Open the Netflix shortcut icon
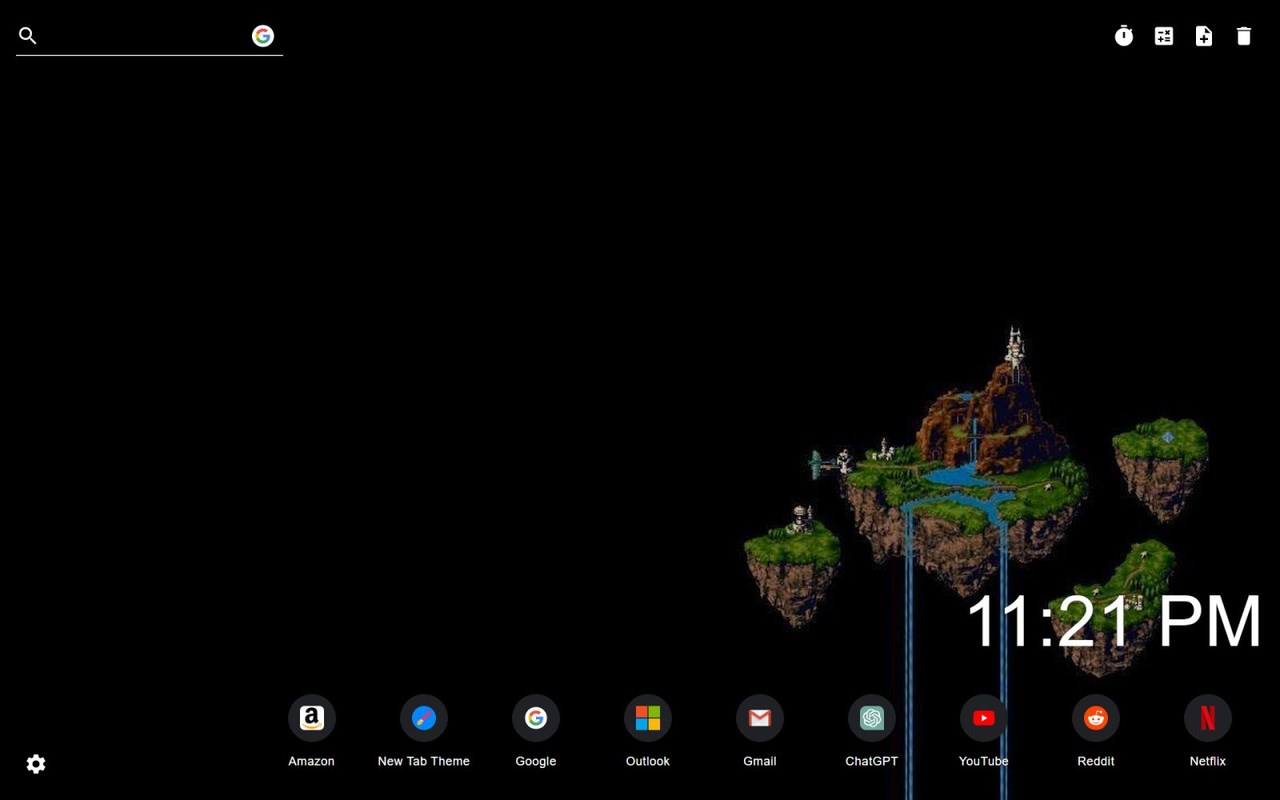Viewport: 1280px width, 800px height. [1208, 718]
